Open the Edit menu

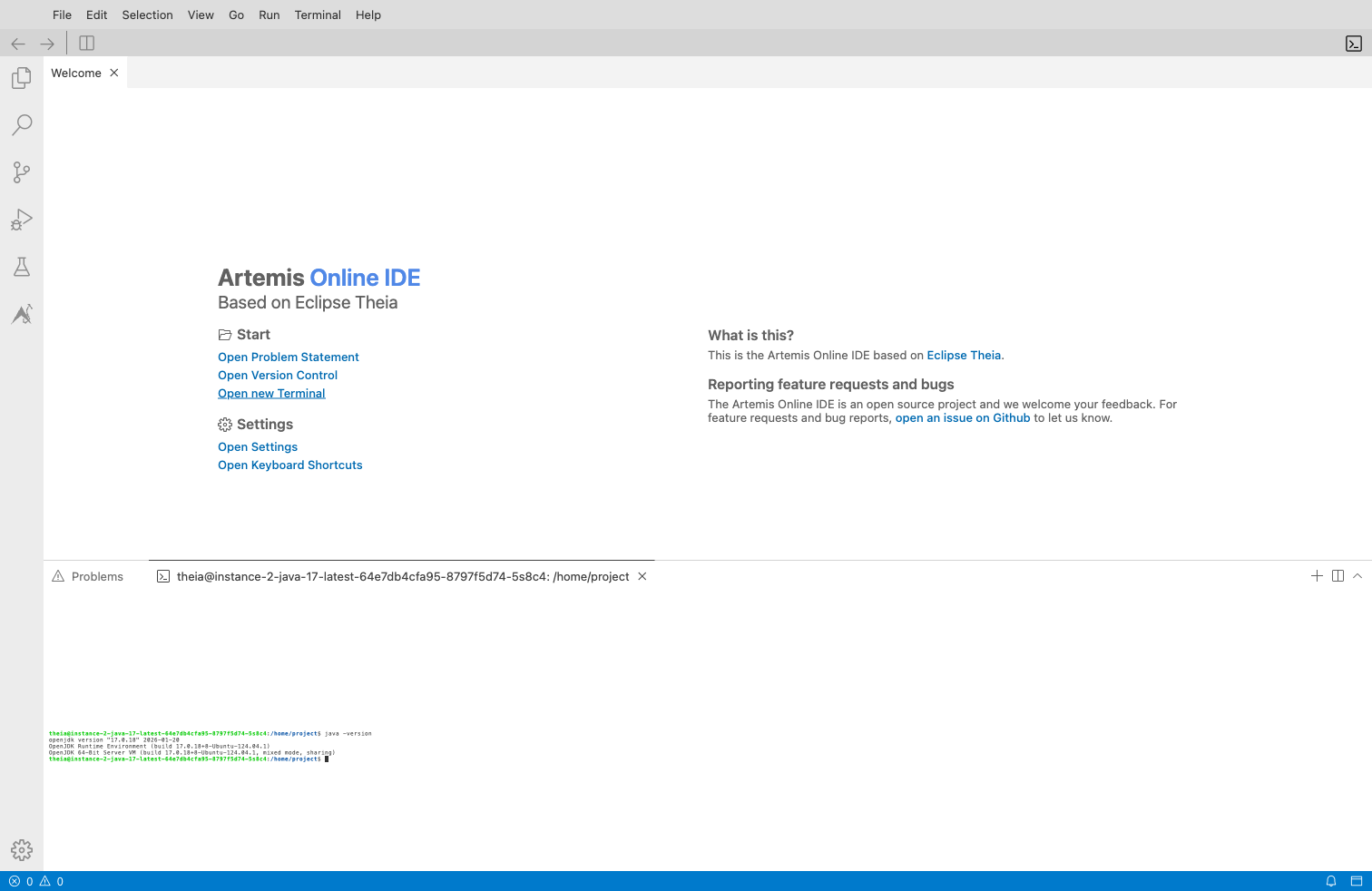tap(97, 15)
